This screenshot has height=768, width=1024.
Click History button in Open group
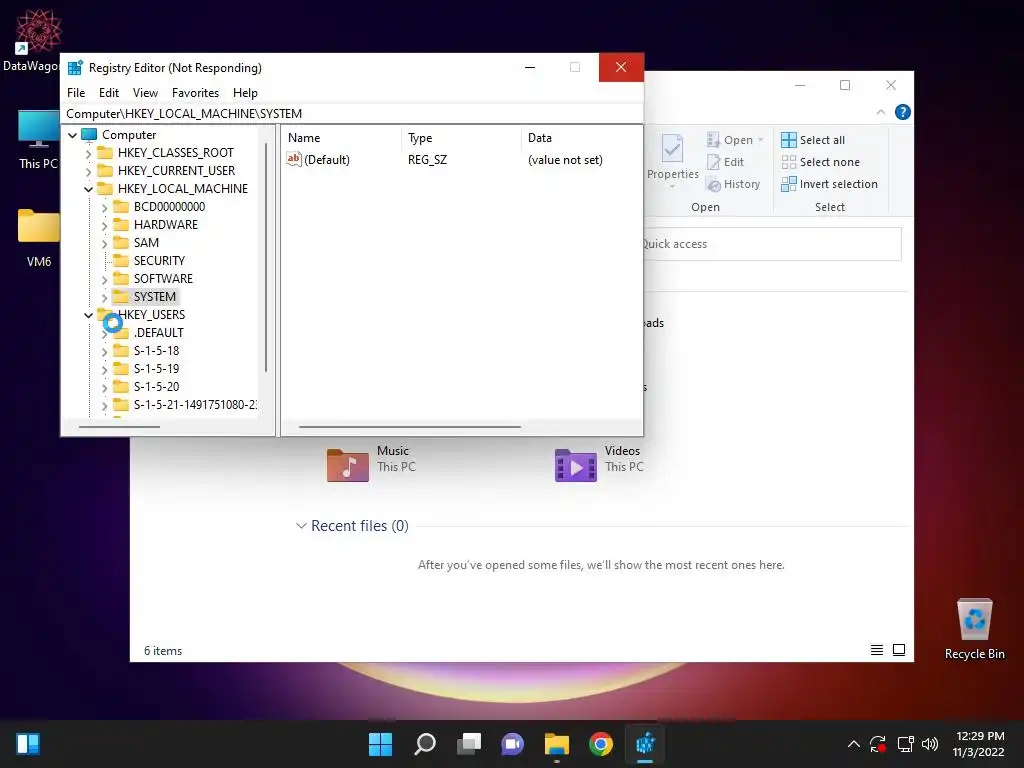(733, 184)
